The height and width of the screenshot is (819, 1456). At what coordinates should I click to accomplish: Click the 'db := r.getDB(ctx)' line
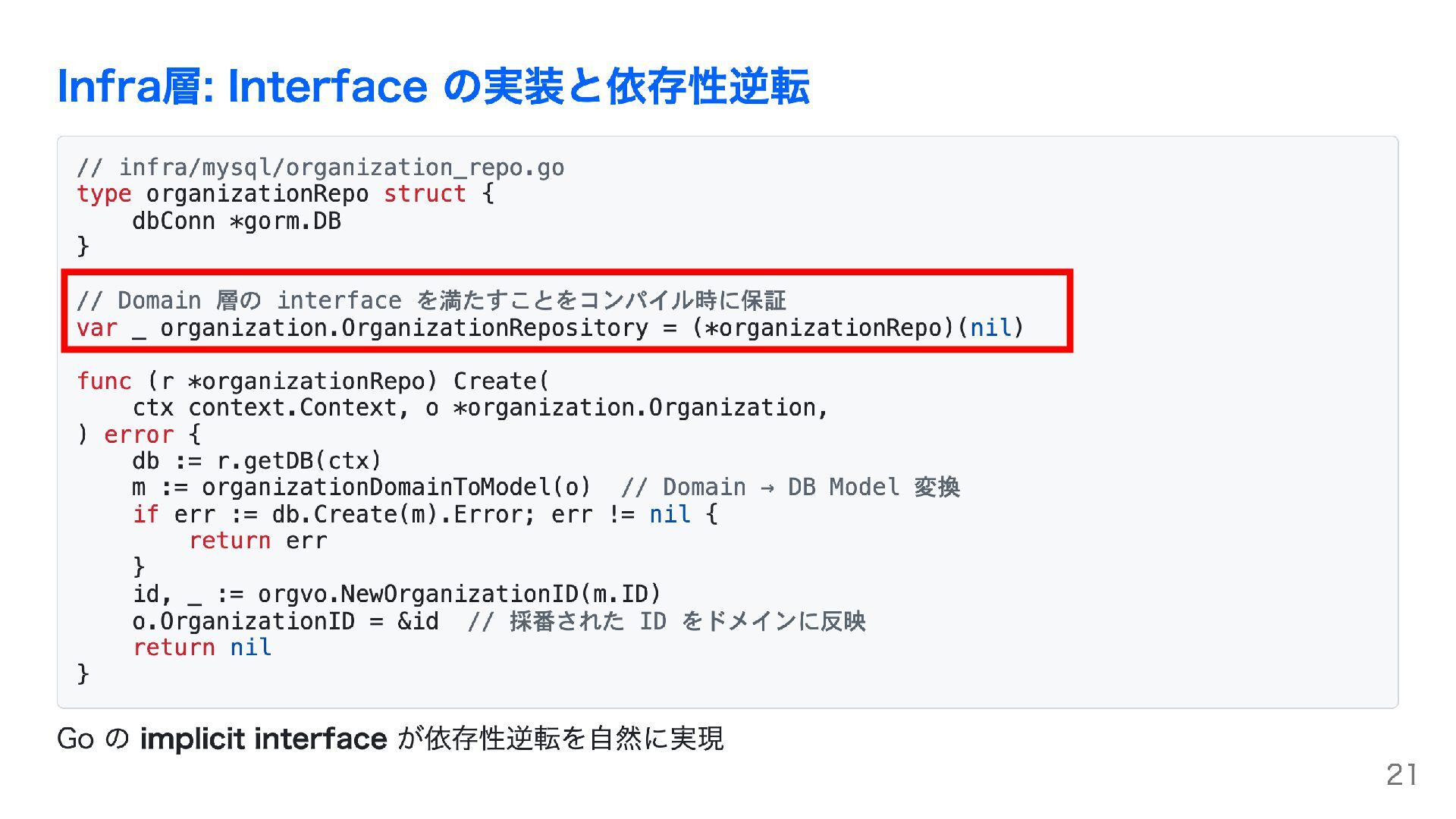(x=256, y=461)
